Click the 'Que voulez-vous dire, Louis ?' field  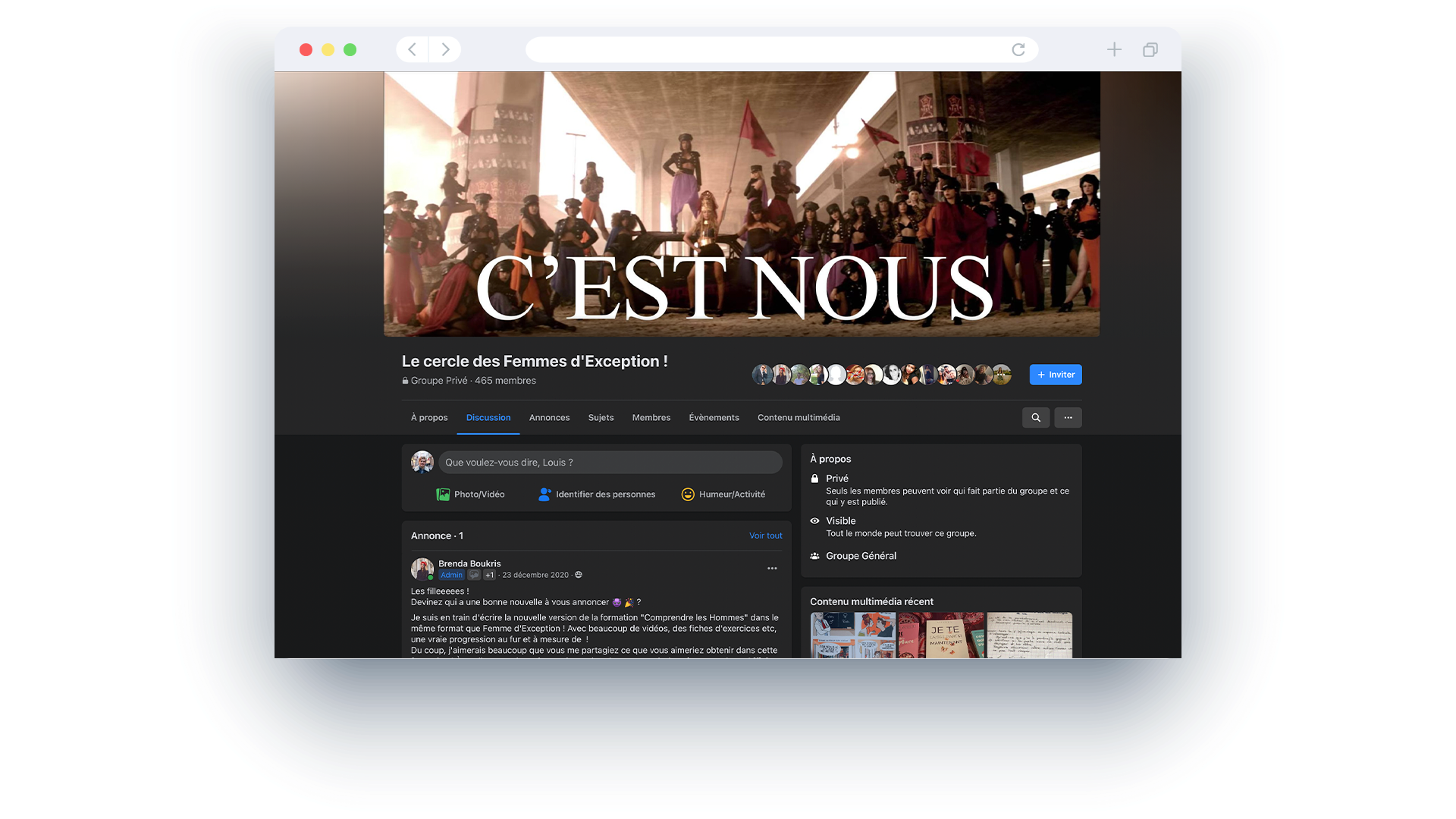[610, 463]
